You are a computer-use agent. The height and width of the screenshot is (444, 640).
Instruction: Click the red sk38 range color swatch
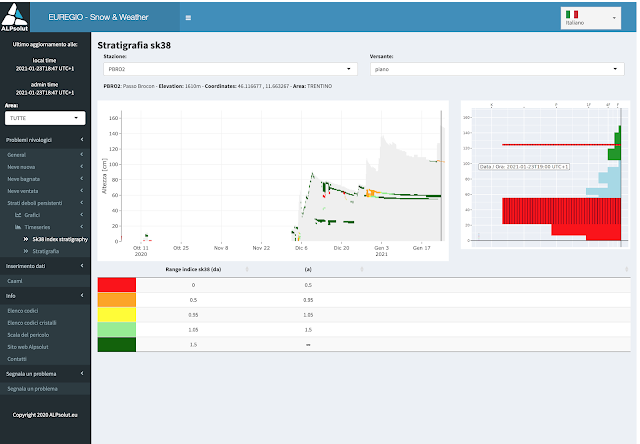(117, 285)
